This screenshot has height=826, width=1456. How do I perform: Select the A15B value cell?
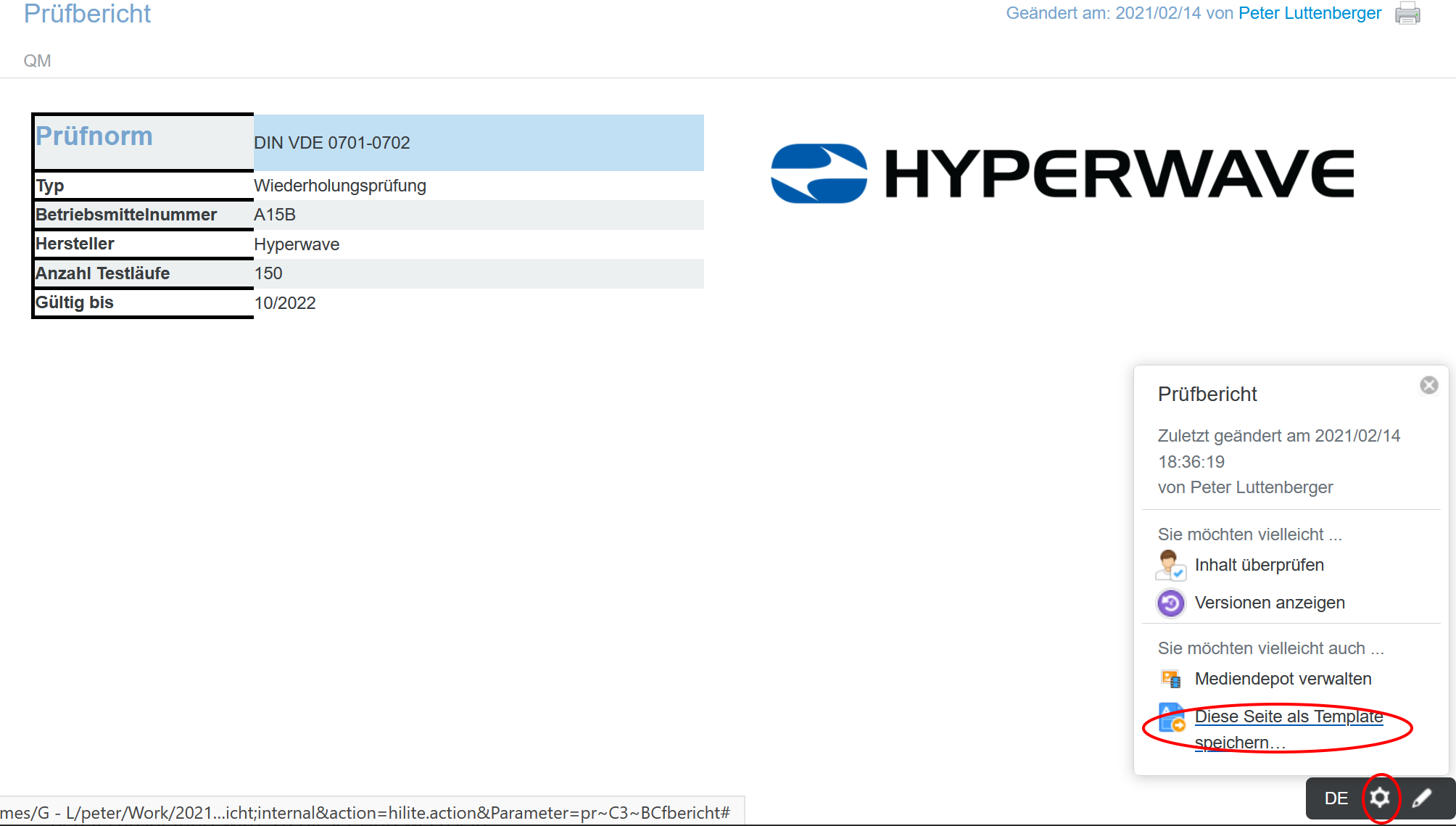[x=479, y=215]
